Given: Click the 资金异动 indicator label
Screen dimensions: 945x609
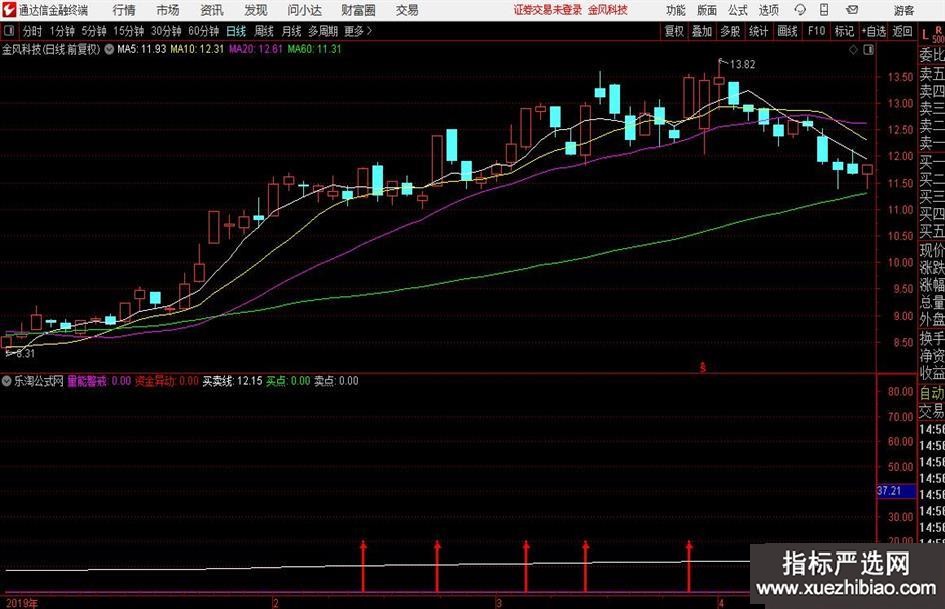Looking at the screenshot, I should click(x=155, y=381).
